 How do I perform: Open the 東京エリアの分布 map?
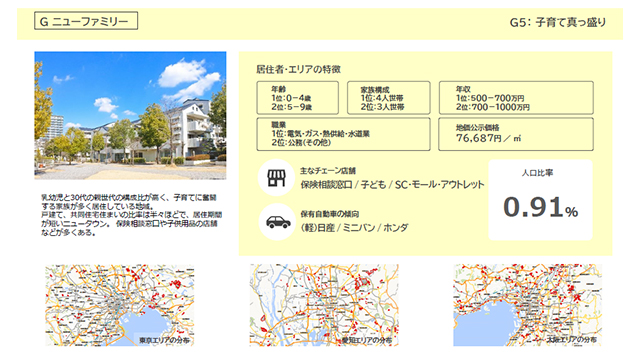[x=120, y=305]
